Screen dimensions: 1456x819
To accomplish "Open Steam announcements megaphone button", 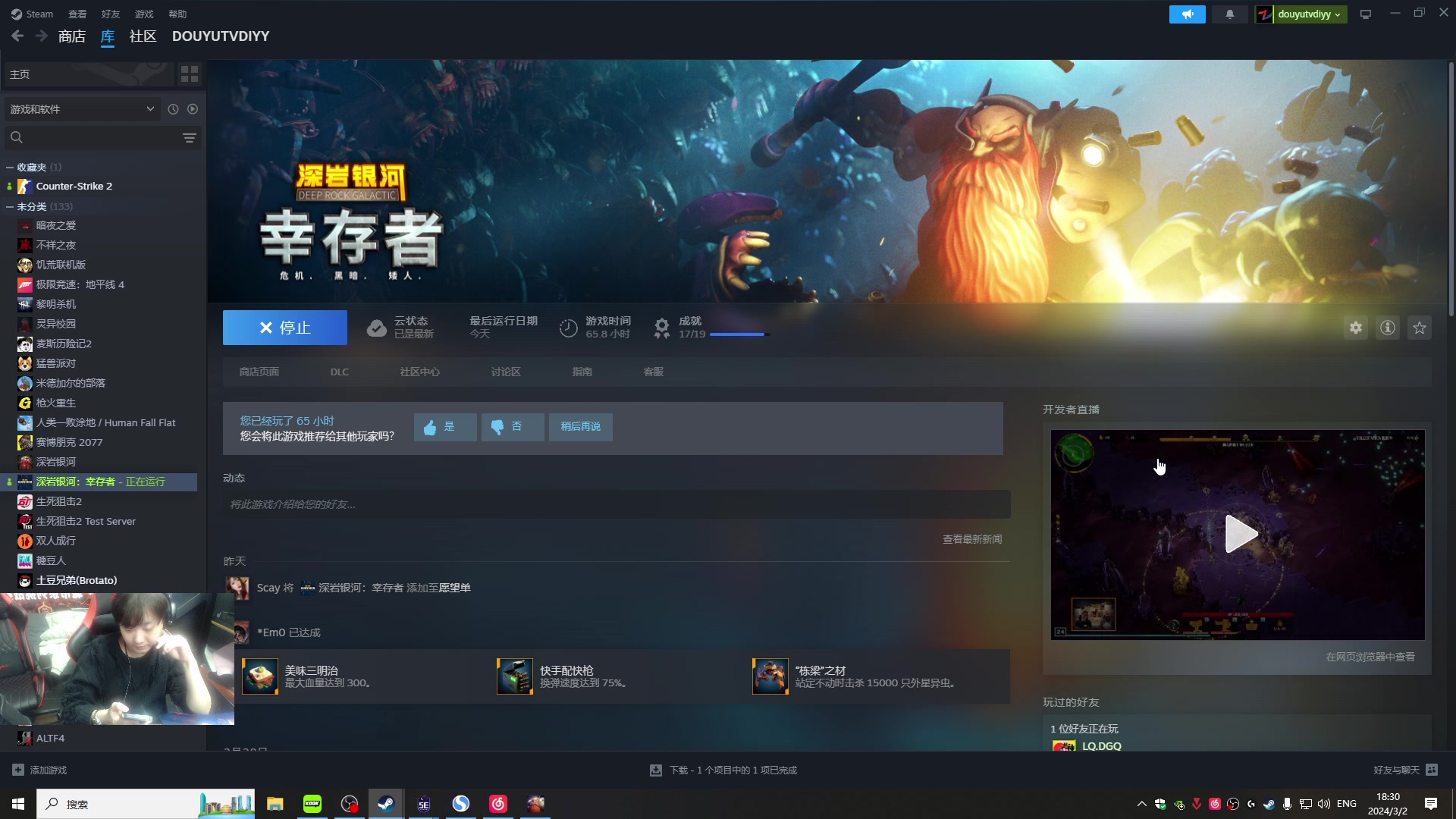I will (1187, 14).
